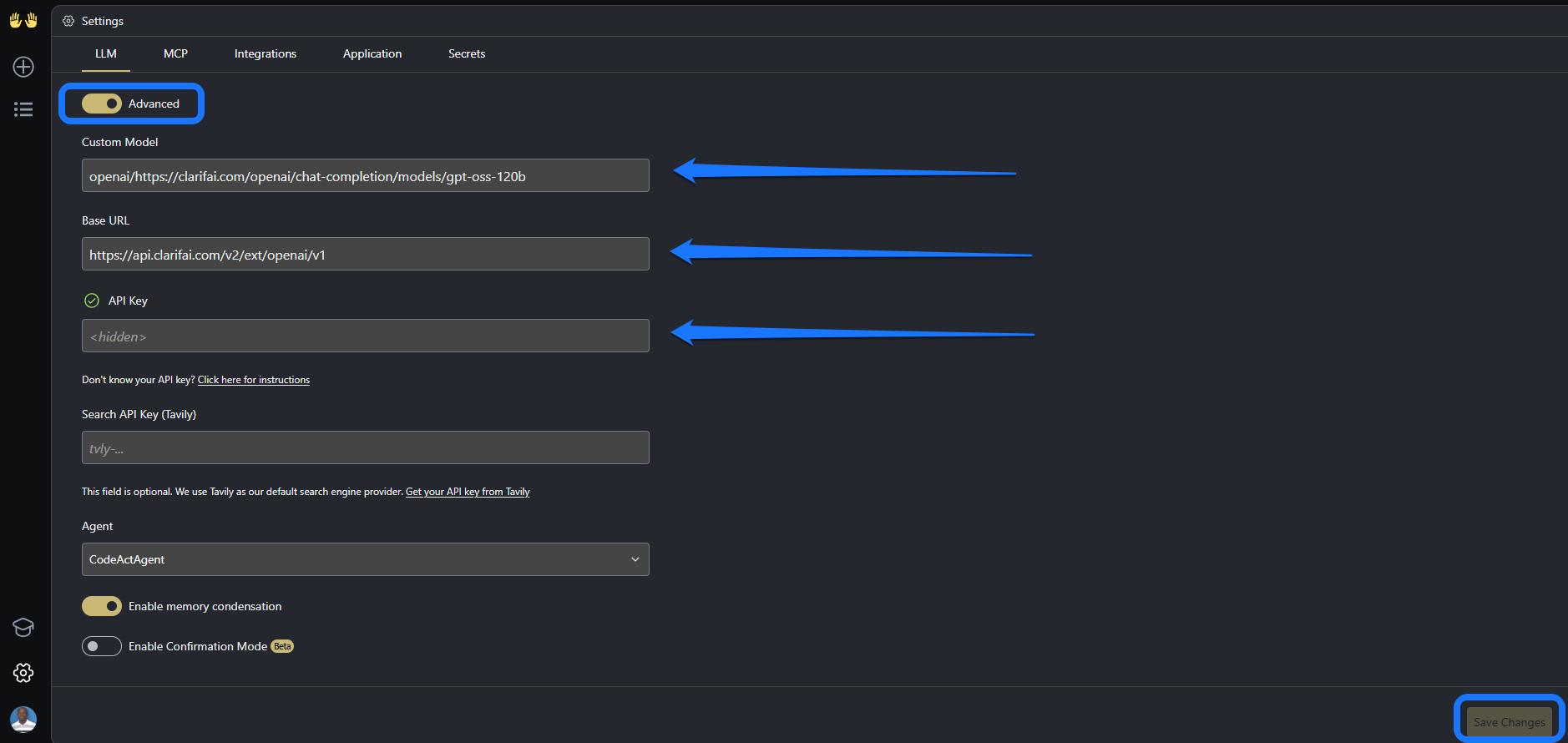Screen dimensions: 1568x743
Task: Open settings gear in the sidebar
Action: click(23, 673)
